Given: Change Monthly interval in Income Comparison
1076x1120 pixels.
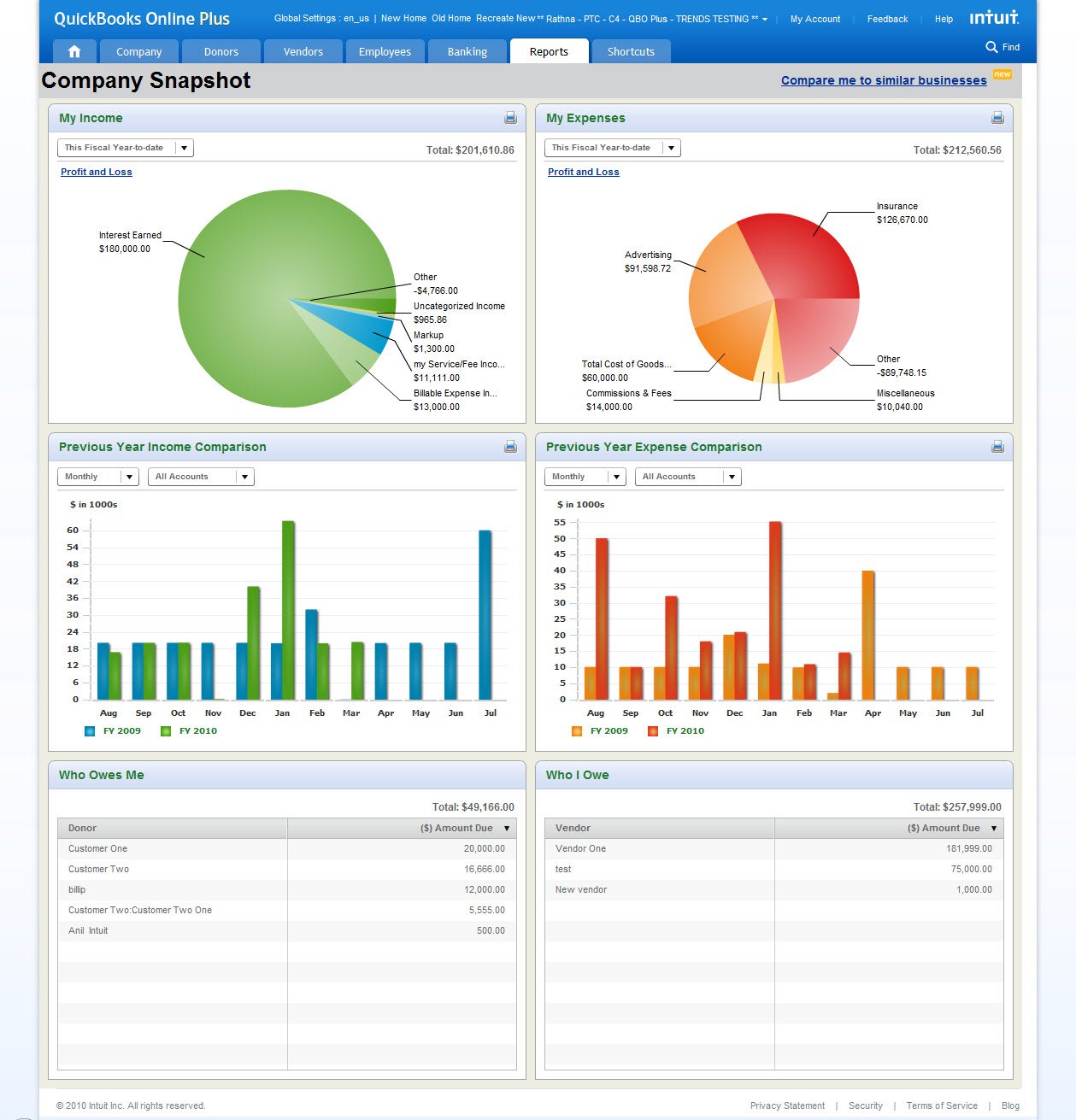Looking at the screenshot, I should click(129, 477).
